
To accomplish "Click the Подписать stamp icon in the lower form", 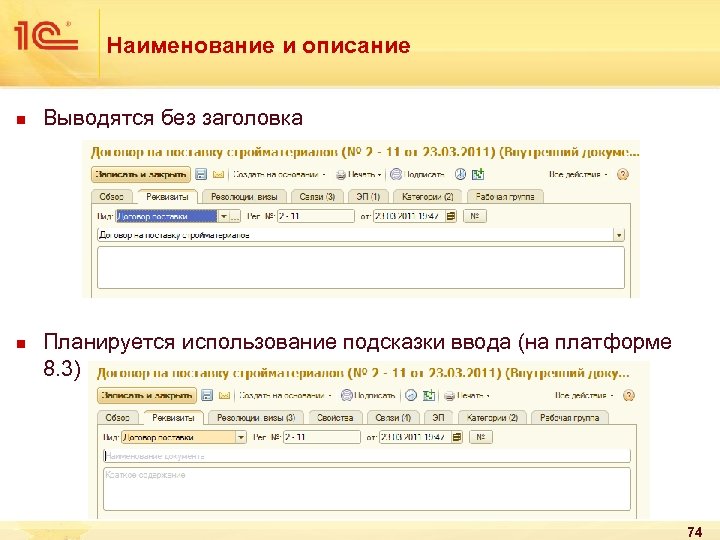I will click(347, 395).
